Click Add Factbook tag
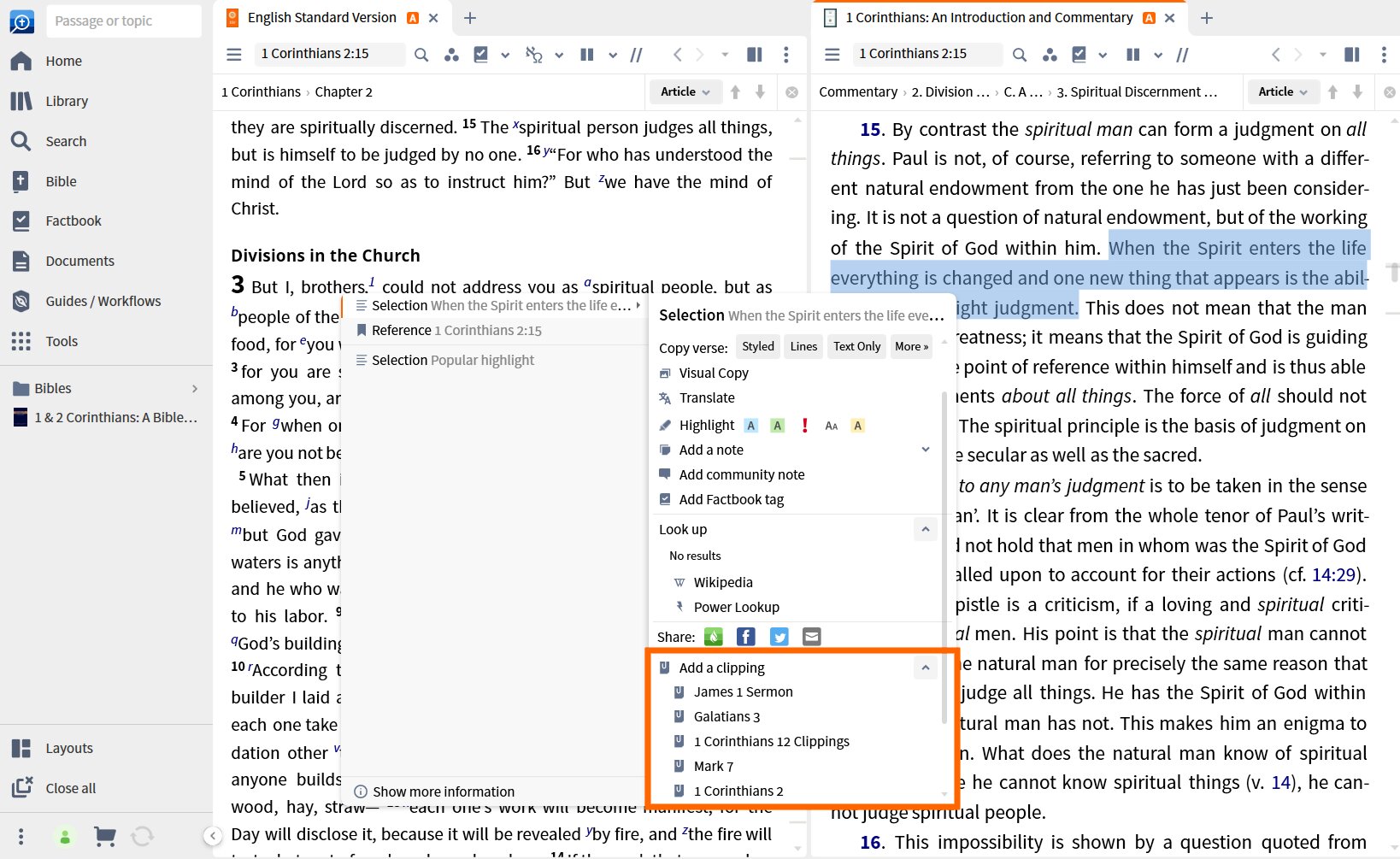The height and width of the screenshot is (859, 1400). (731, 499)
